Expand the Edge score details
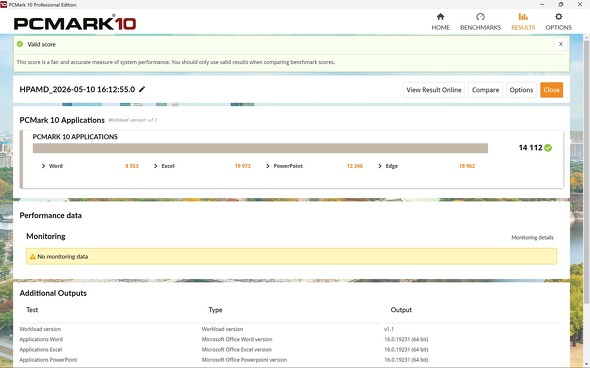Screen dimensions: 590x368 (380, 166)
